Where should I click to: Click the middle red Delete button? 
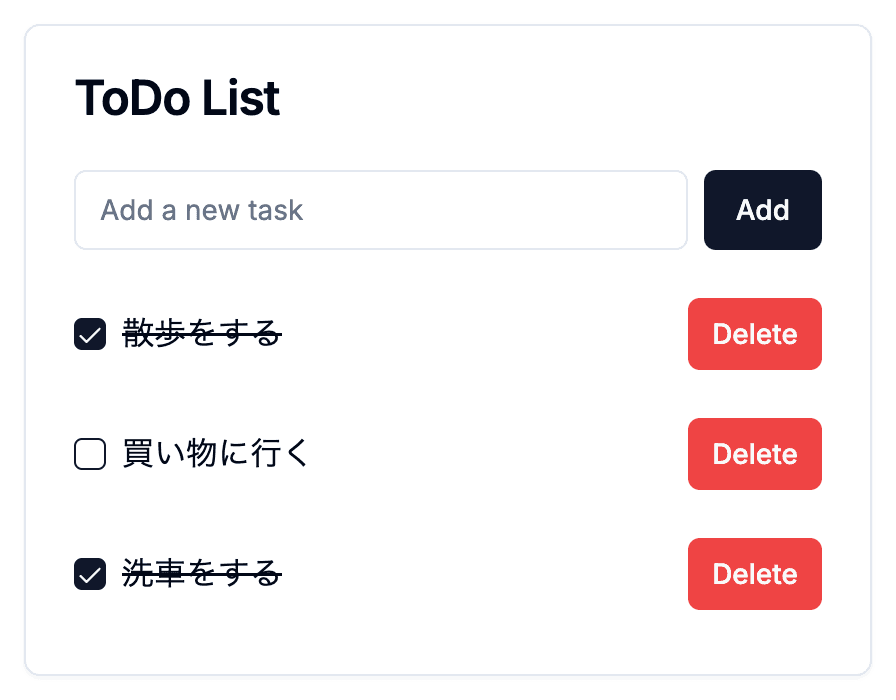click(x=754, y=454)
